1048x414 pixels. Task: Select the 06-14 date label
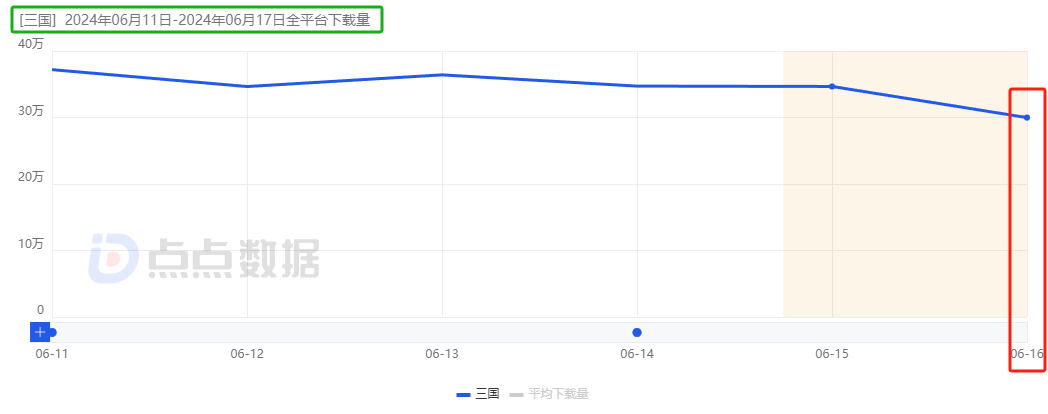coord(636,354)
